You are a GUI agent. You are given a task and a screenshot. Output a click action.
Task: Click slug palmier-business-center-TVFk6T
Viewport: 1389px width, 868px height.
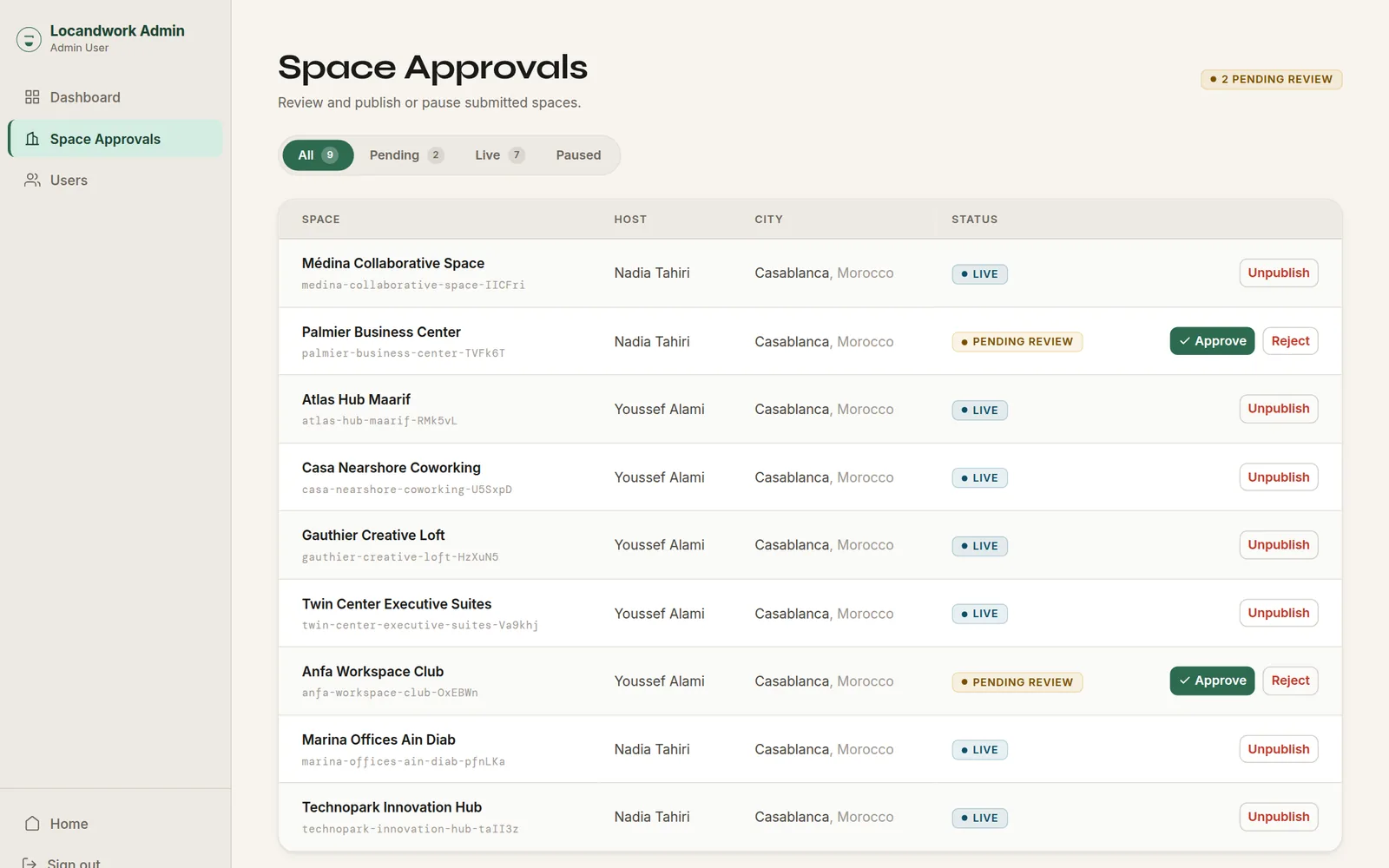coord(403,353)
